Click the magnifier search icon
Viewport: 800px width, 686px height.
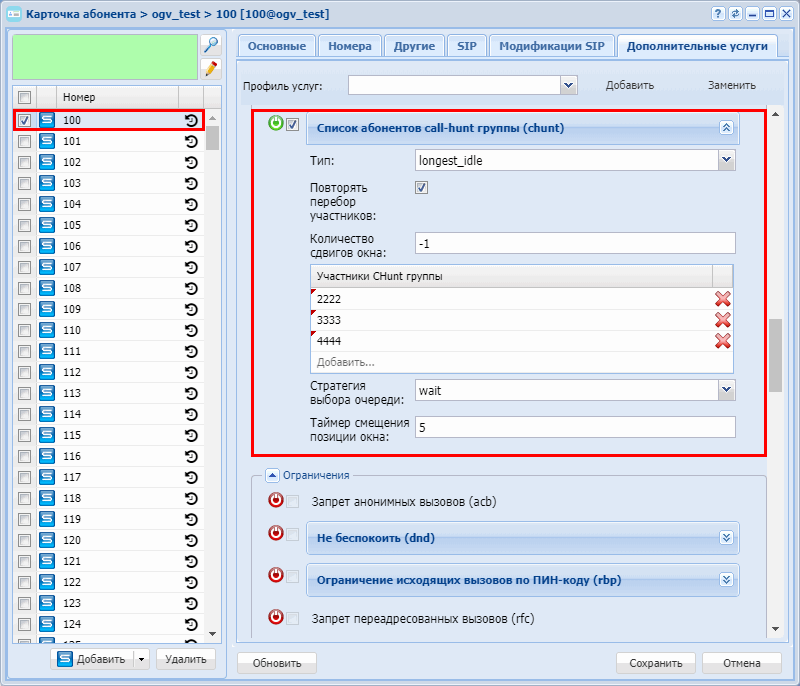(211, 45)
